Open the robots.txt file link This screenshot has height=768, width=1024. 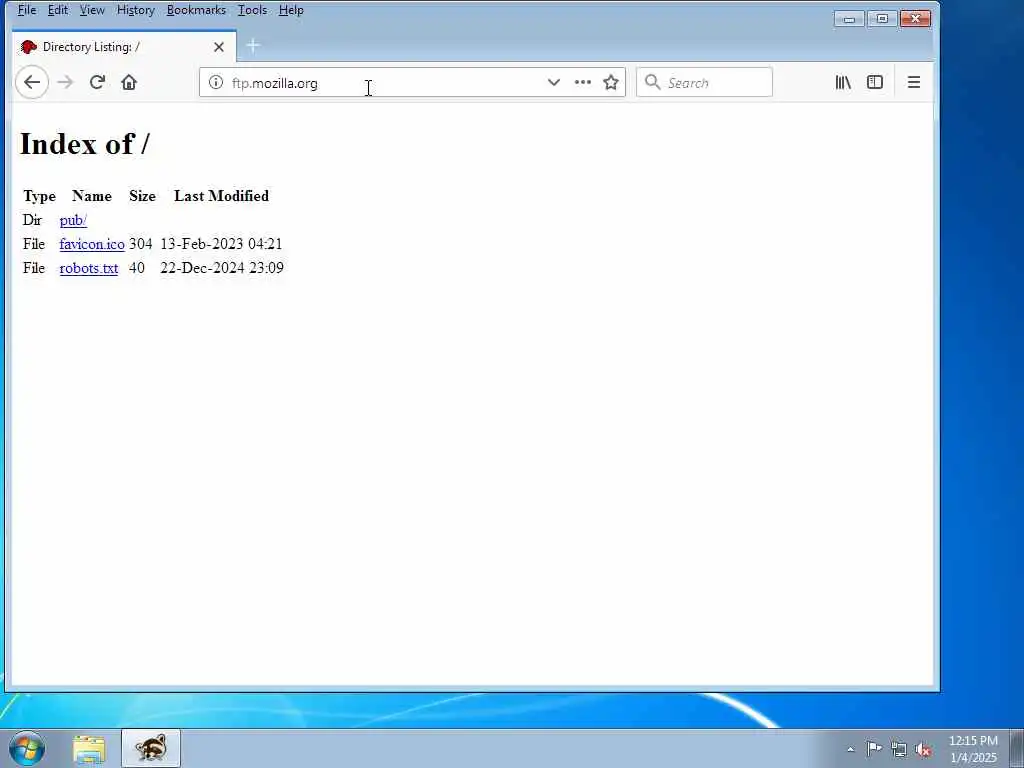[x=89, y=268]
